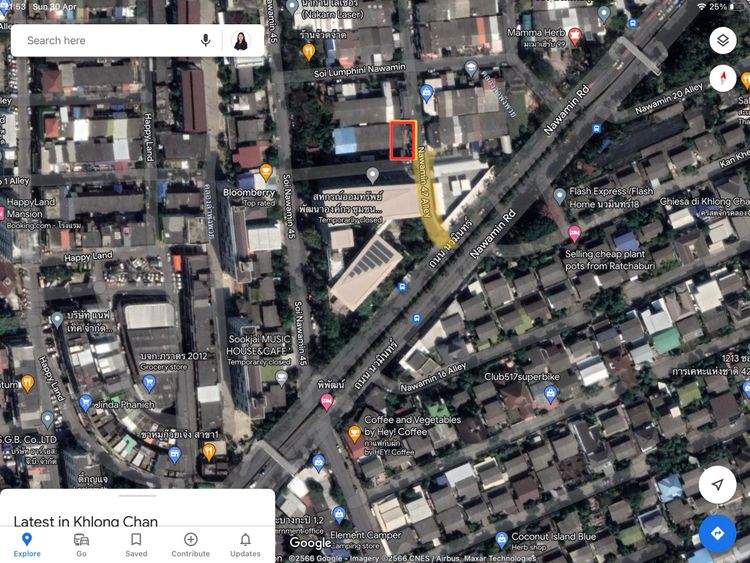Switch to the Go tab
The height and width of the screenshot is (563, 750).
click(81, 545)
